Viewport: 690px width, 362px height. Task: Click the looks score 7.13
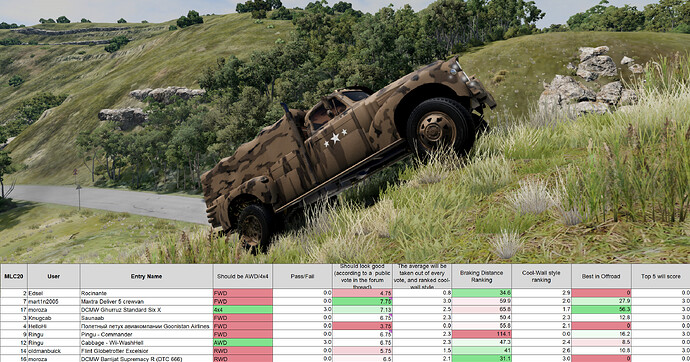[x=362, y=310]
